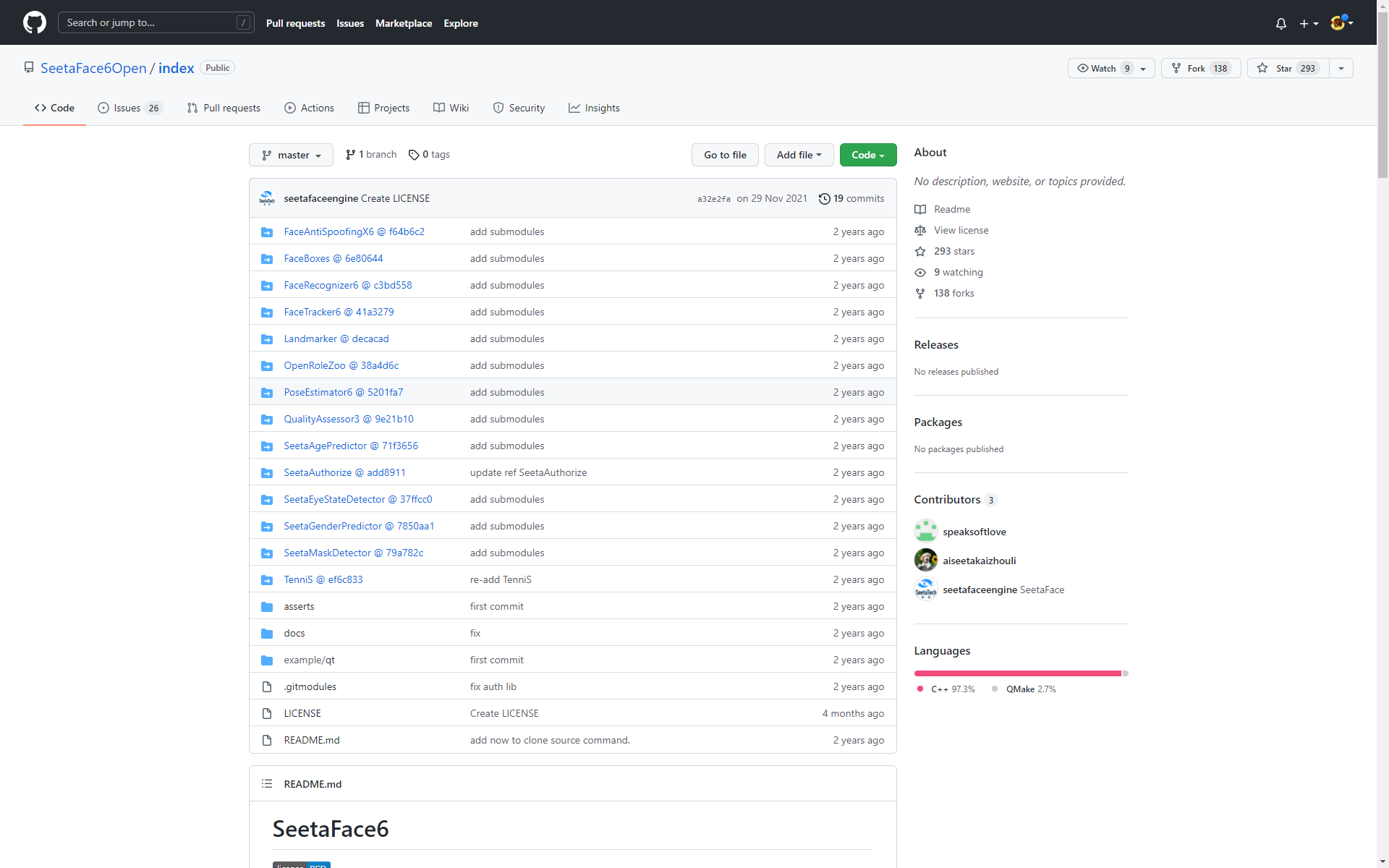Open the Add file dropdown
The width and height of the screenshot is (1389, 868).
click(x=799, y=155)
